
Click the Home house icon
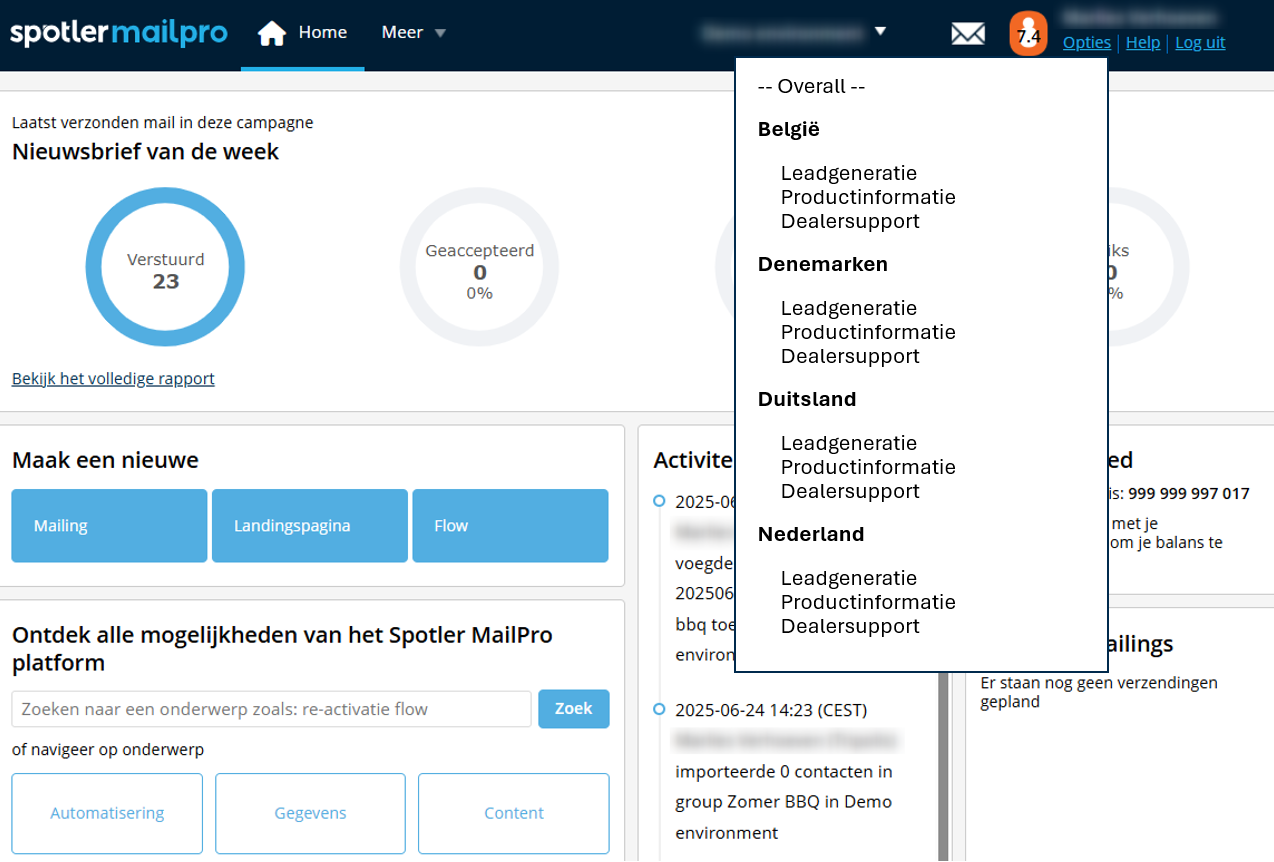pyautogui.click(x=271, y=34)
